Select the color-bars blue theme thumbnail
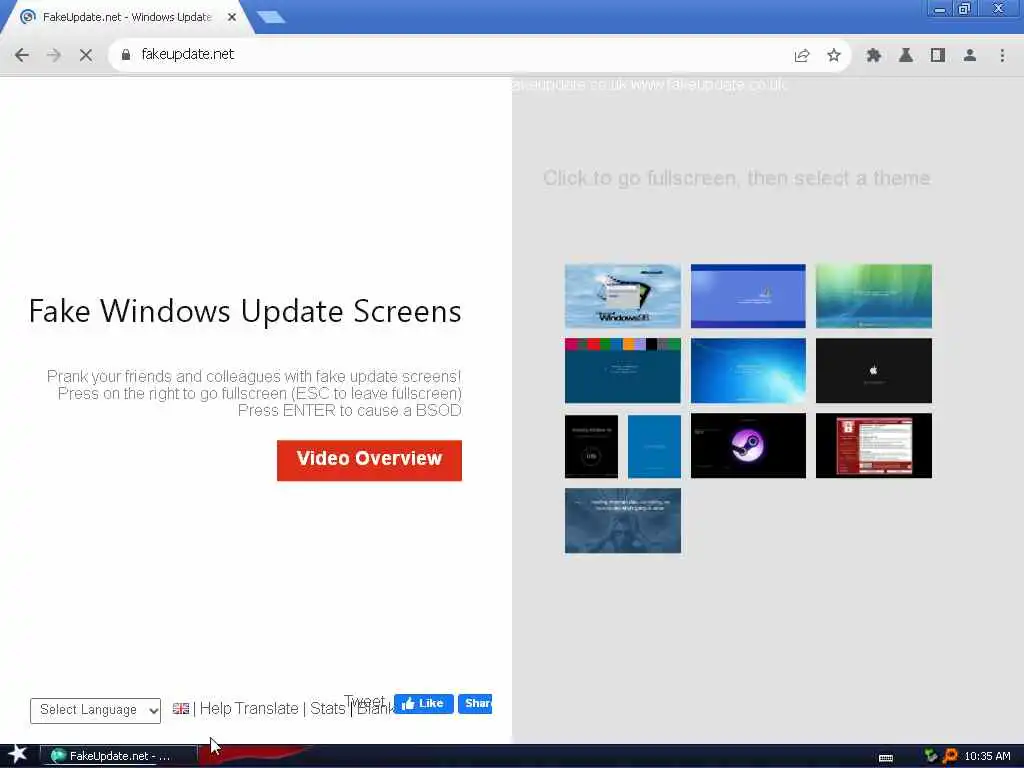The width and height of the screenshot is (1024, 768). [622, 370]
